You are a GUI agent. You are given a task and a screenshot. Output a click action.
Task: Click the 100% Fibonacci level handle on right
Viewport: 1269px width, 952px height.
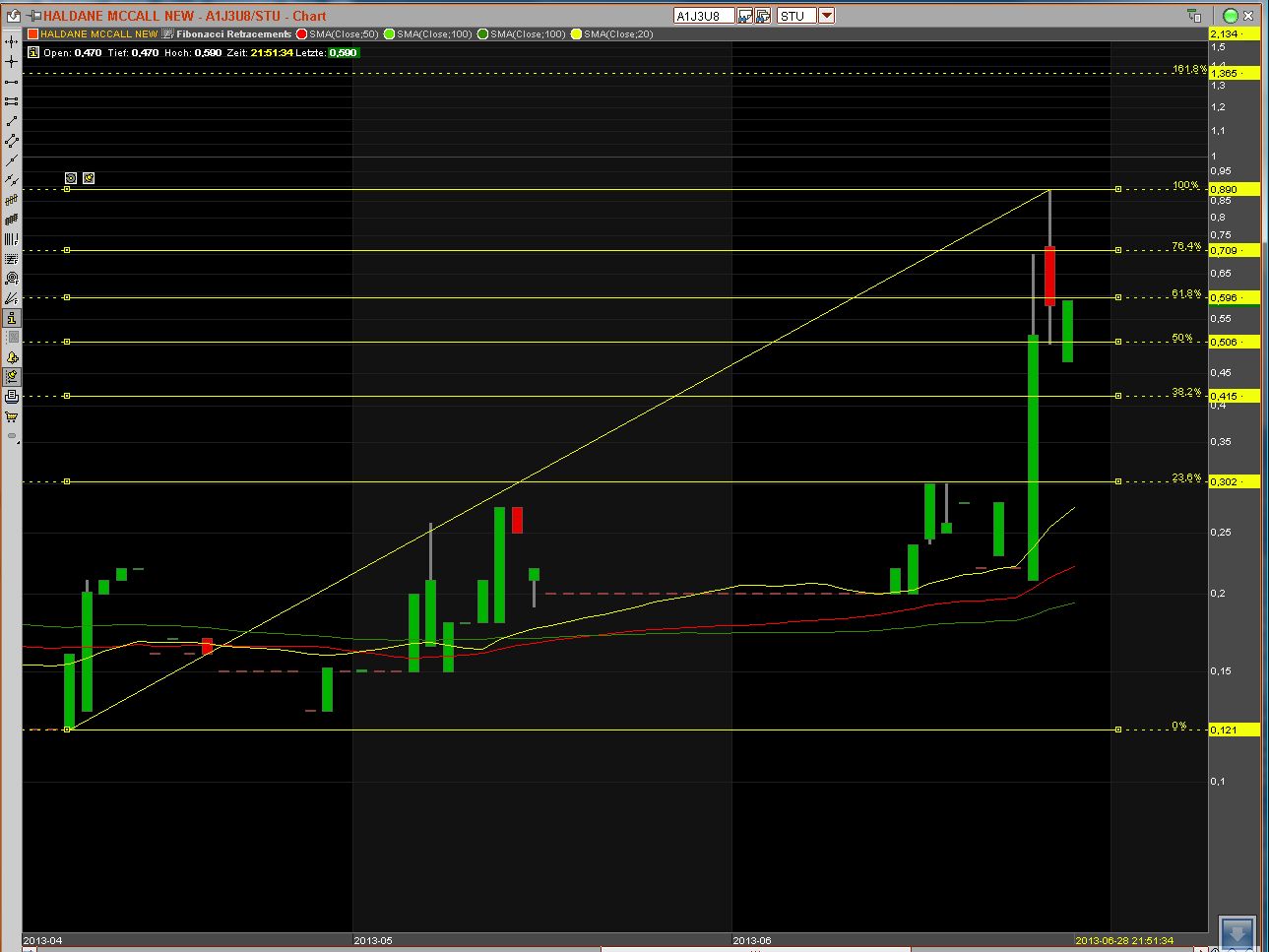click(1118, 189)
